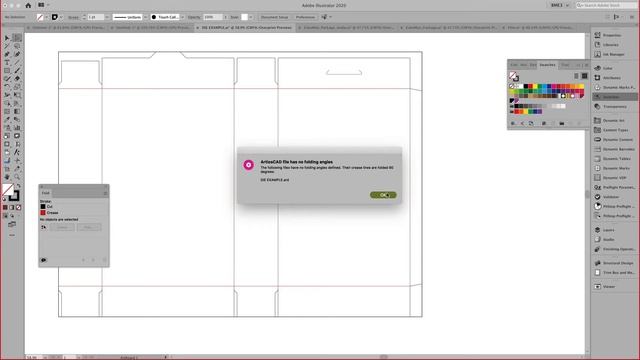Viewport: 640px width, 360px height.
Task: Toggle visibility eye in Fold panel
Action: (44, 260)
